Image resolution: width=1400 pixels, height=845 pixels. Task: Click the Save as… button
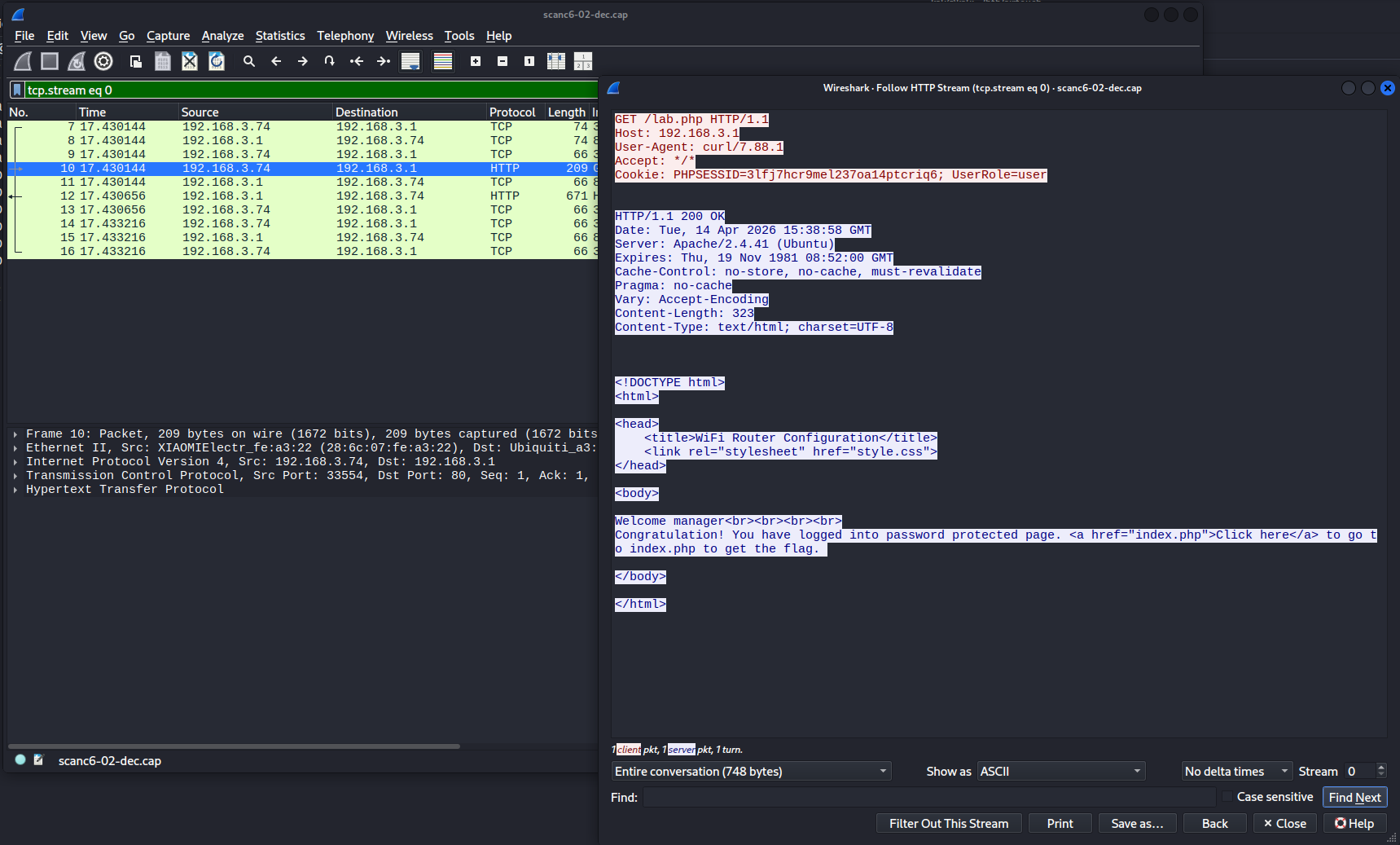coord(1137,824)
